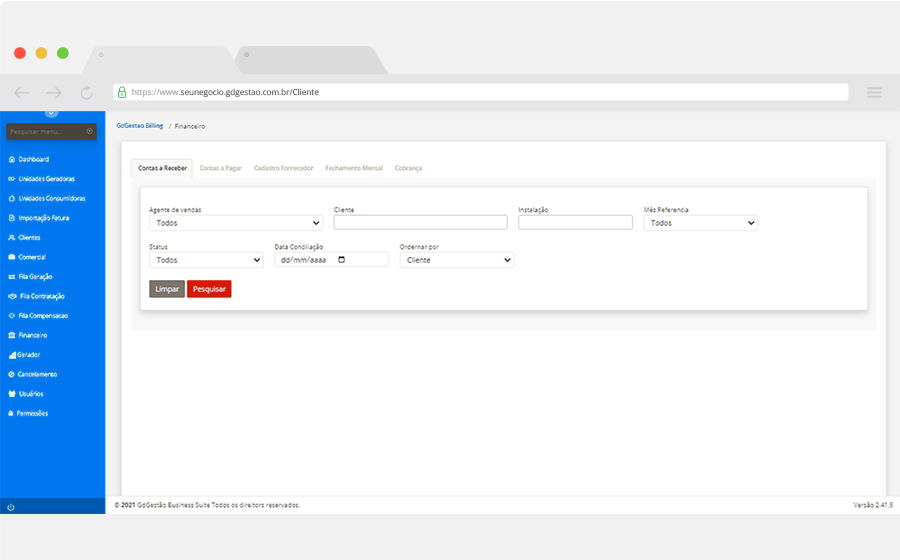Click the Fila Contratação handshake icon

[12, 296]
